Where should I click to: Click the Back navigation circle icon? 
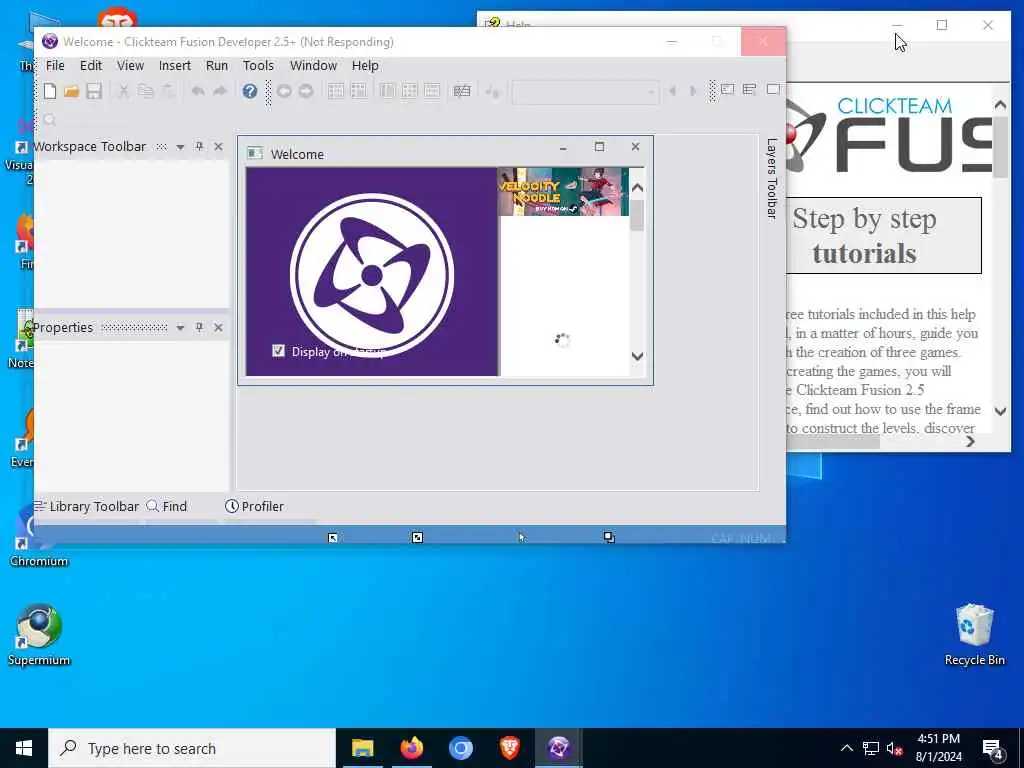click(x=284, y=91)
